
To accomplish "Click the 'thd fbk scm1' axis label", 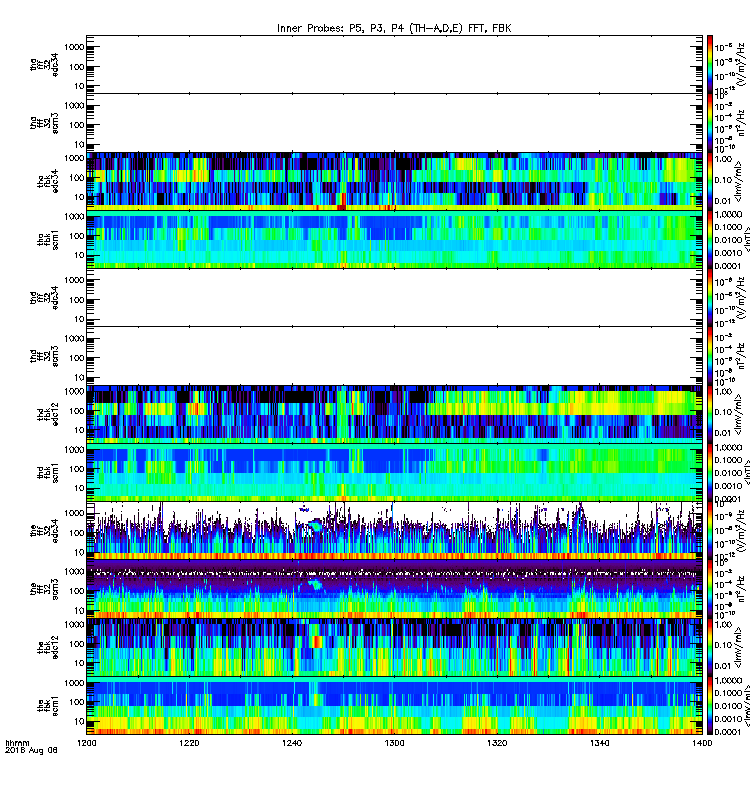I will point(48,473).
